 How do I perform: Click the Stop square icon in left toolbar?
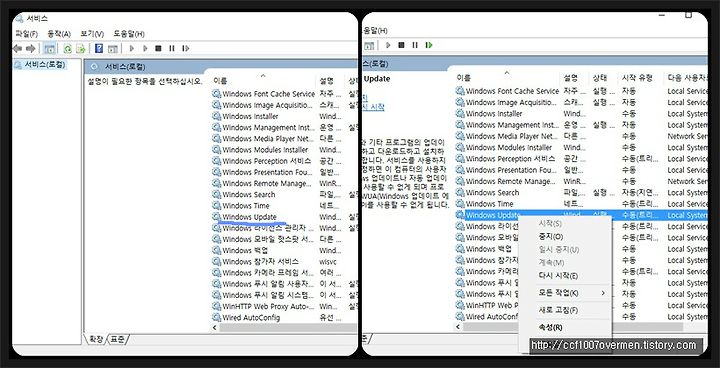click(x=158, y=48)
